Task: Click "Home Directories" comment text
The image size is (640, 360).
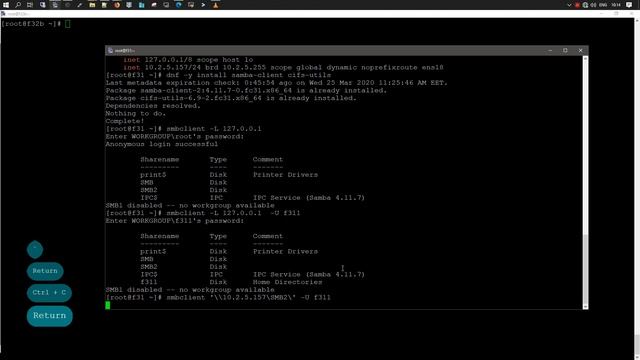Action: coord(287,282)
